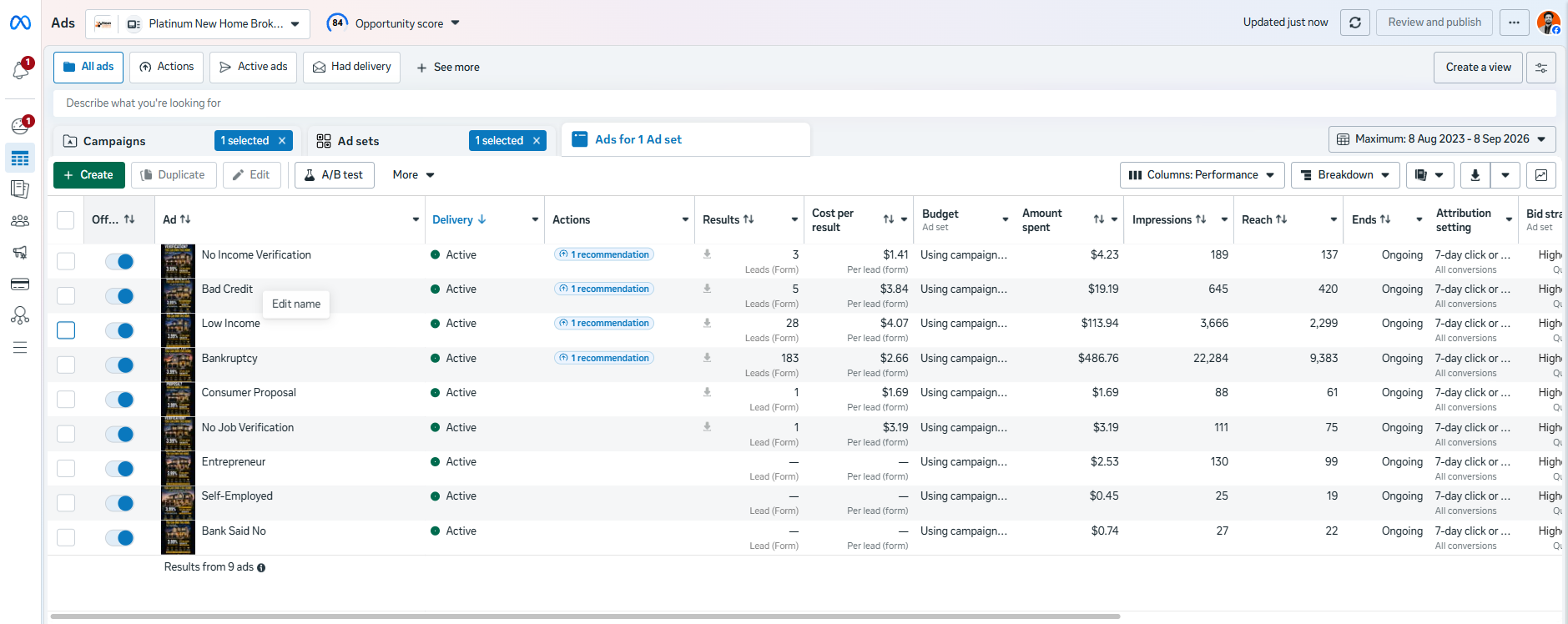1568x624 pixels.
Task: Turn off the No Income Verification ad
Action: pyautogui.click(x=119, y=262)
